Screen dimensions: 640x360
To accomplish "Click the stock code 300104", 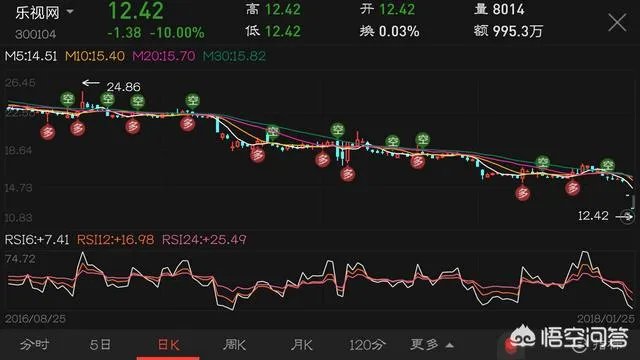I will point(36,34).
